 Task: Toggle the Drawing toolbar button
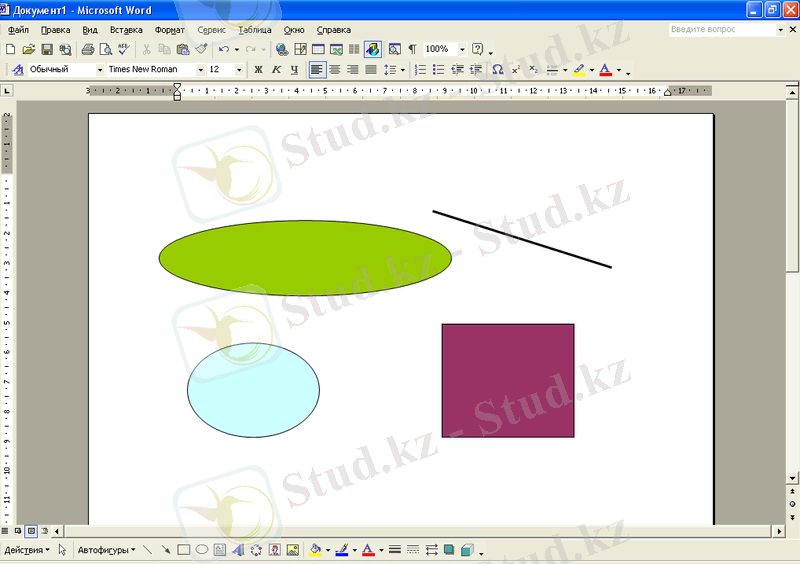[x=373, y=50]
